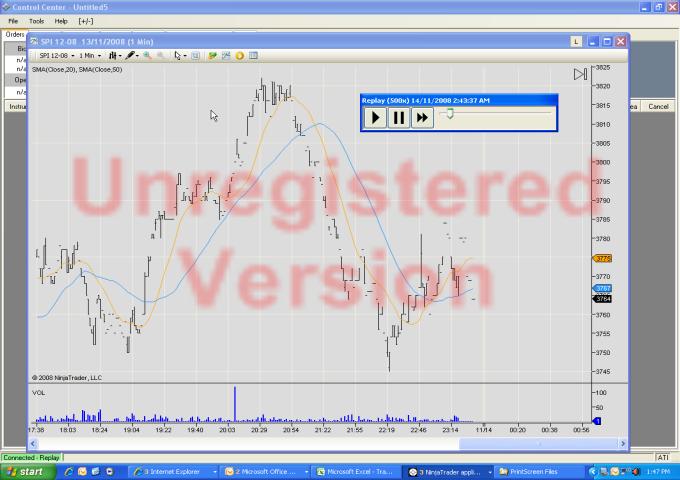Screen dimensions: 680x480
Task: Click the volume speaker tray icon
Action: point(636,471)
